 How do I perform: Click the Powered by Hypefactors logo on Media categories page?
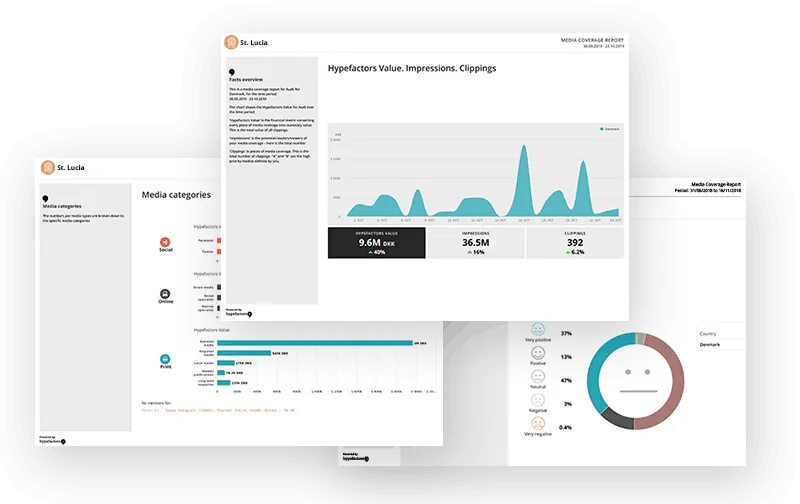(x=52, y=440)
